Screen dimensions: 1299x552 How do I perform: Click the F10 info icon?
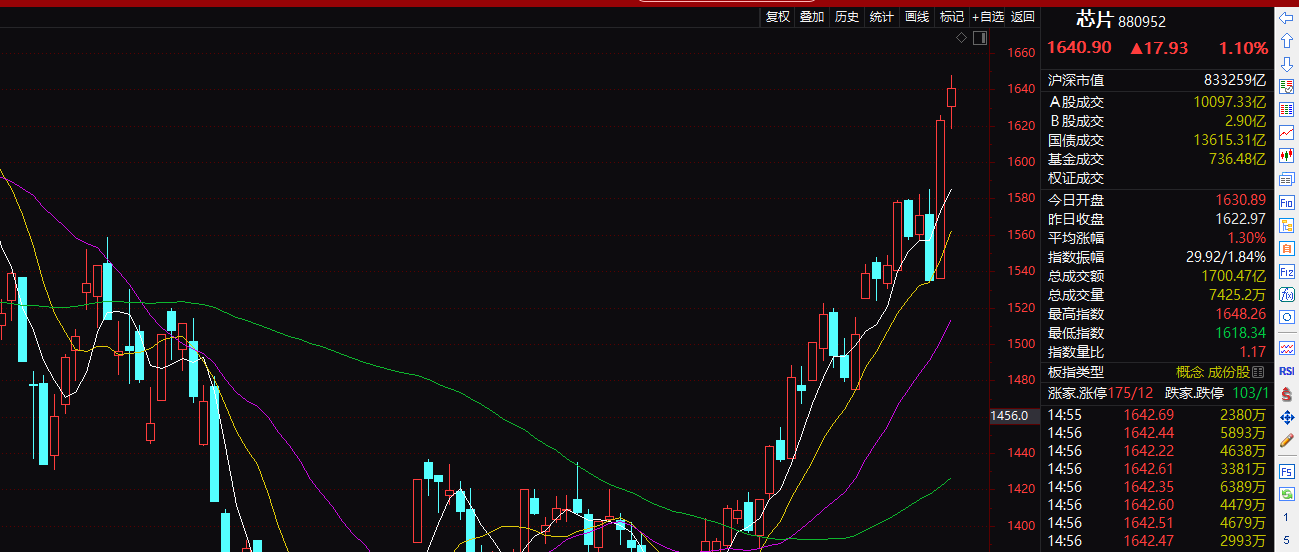pyautogui.click(x=1287, y=201)
